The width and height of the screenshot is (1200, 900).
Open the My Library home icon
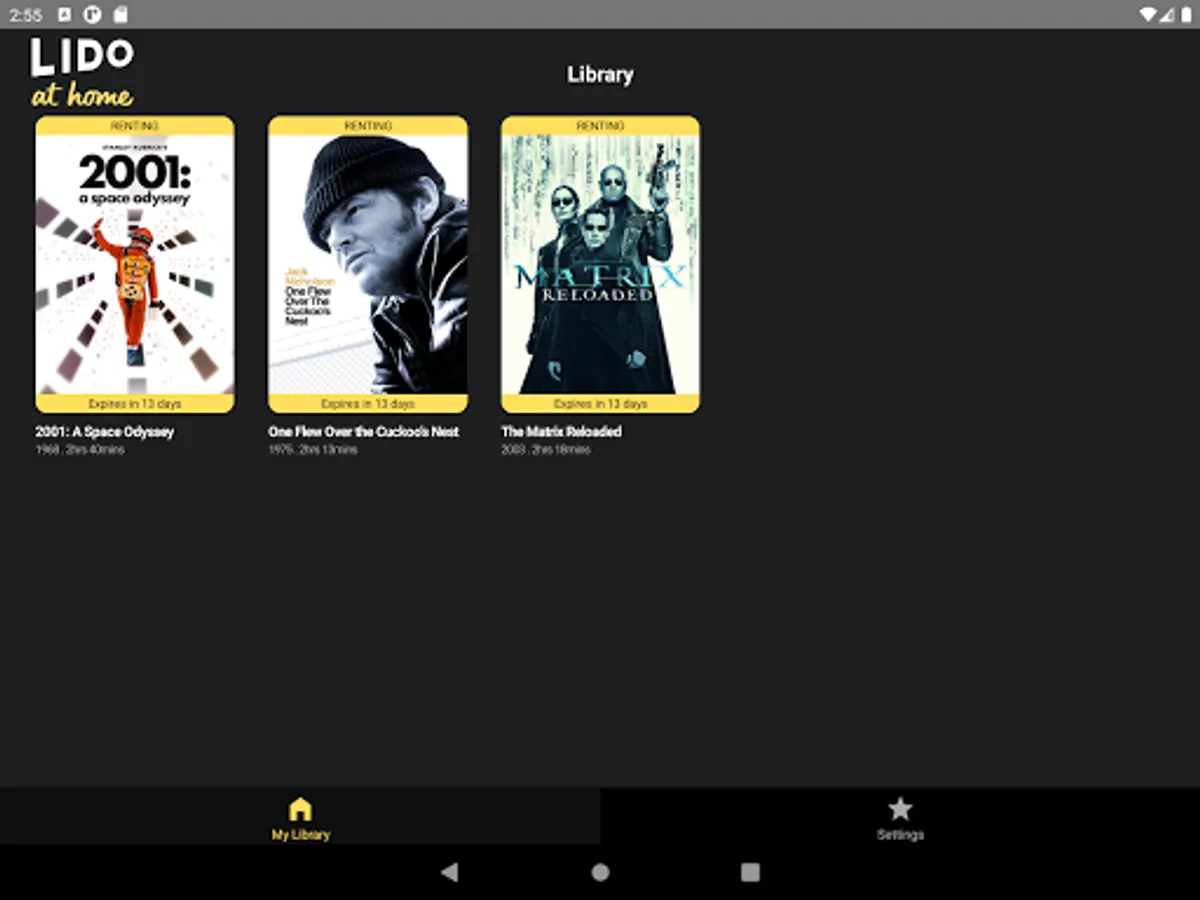[x=300, y=809]
